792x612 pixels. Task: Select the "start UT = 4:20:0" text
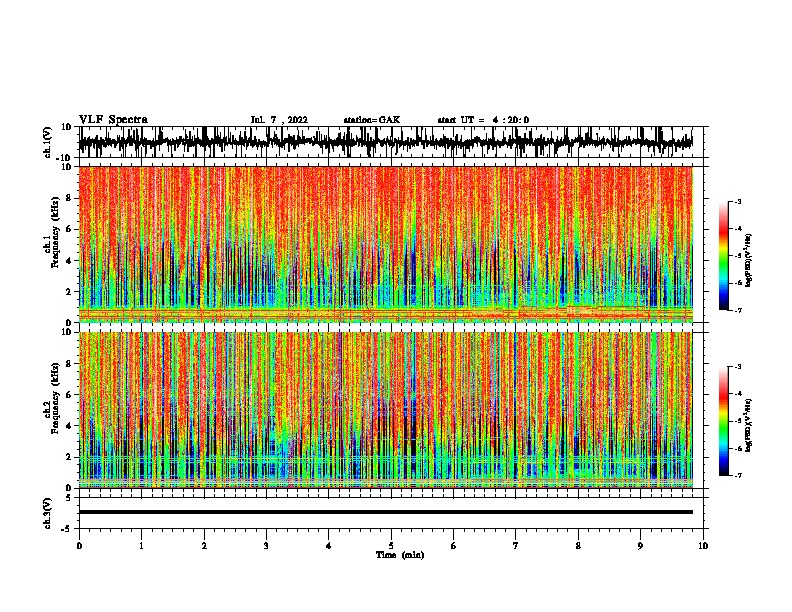(483, 120)
